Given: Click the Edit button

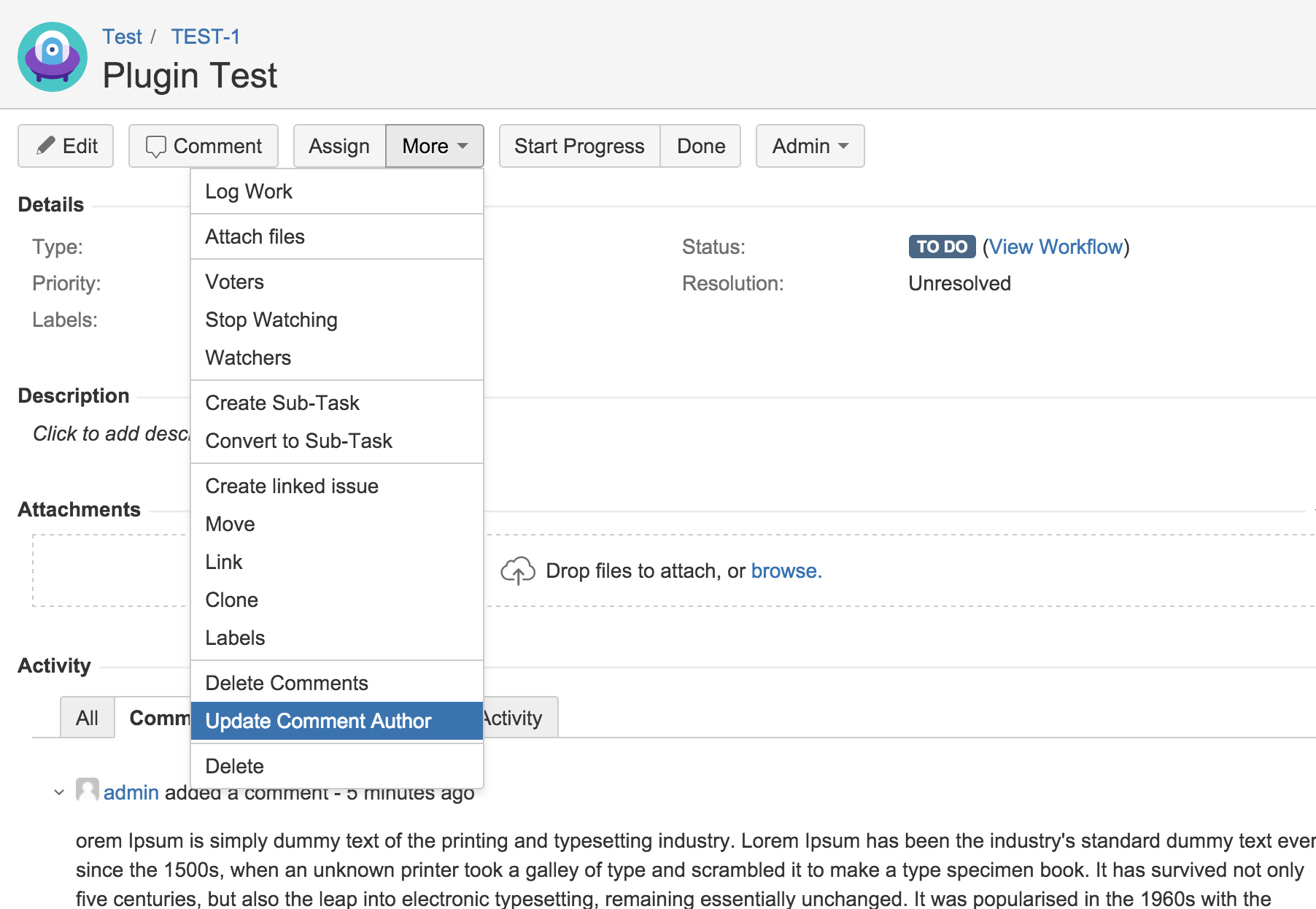Looking at the screenshot, I should coord(66,146).
